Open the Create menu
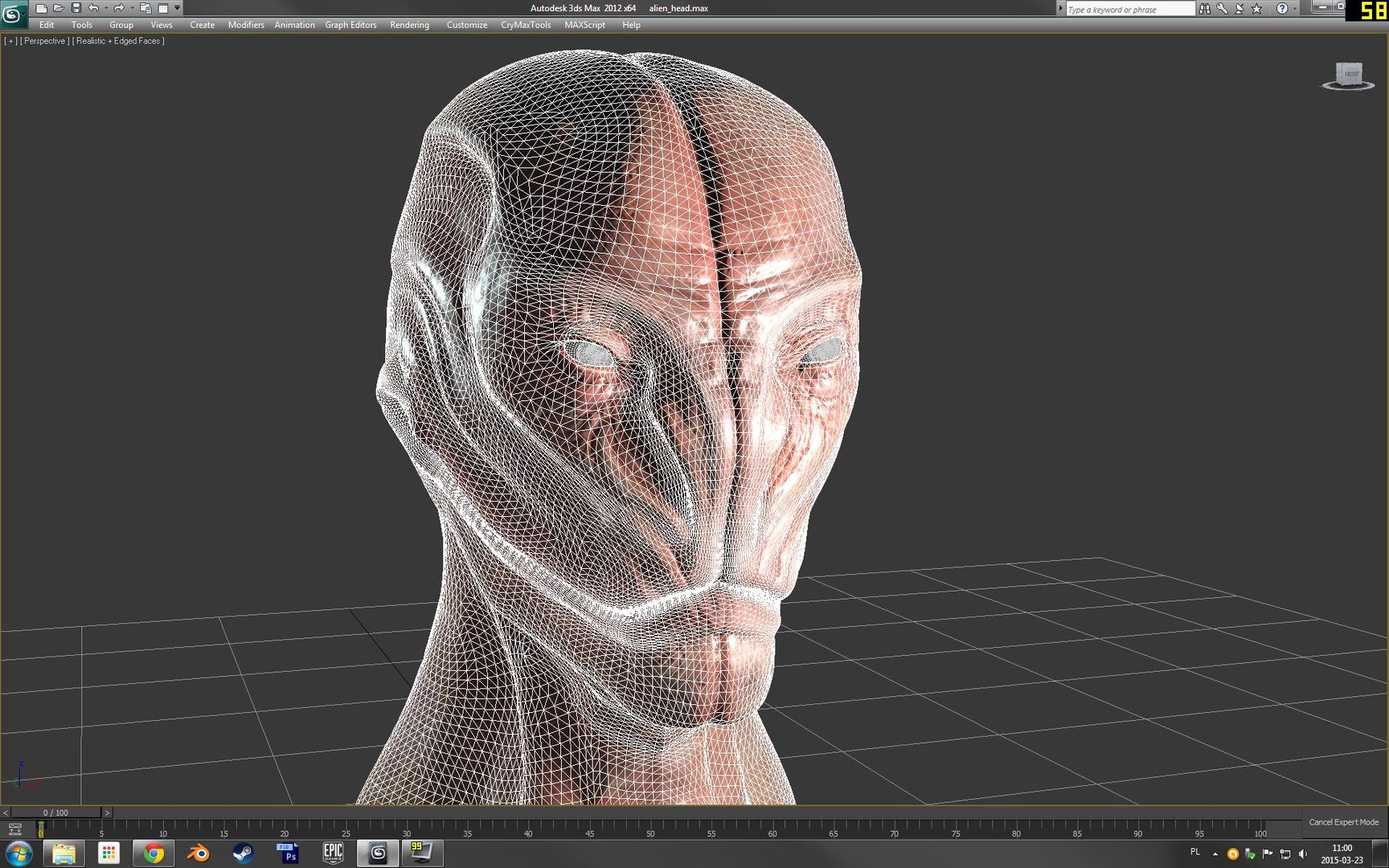This screenshot has width=1389, height=868. pos(202,25)
